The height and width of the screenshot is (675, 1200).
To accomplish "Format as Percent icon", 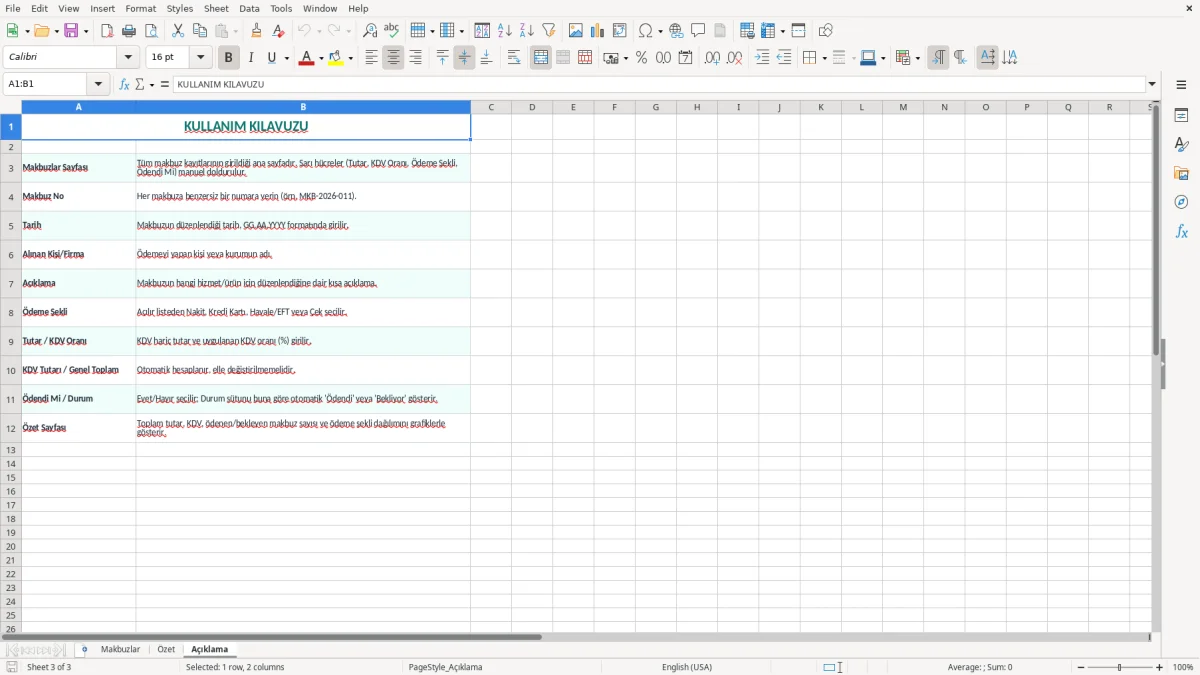I will [x=642, y=58].
